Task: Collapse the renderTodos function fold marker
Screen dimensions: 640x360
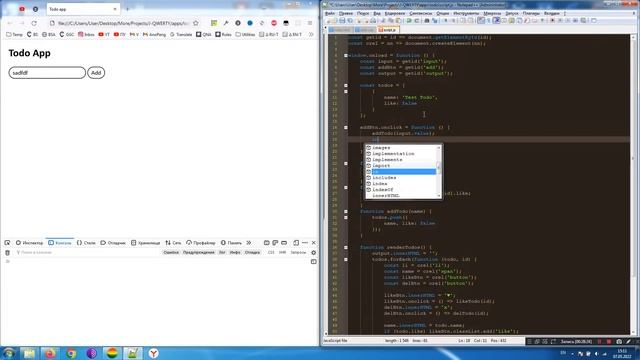Action: [x=346, y=247]
